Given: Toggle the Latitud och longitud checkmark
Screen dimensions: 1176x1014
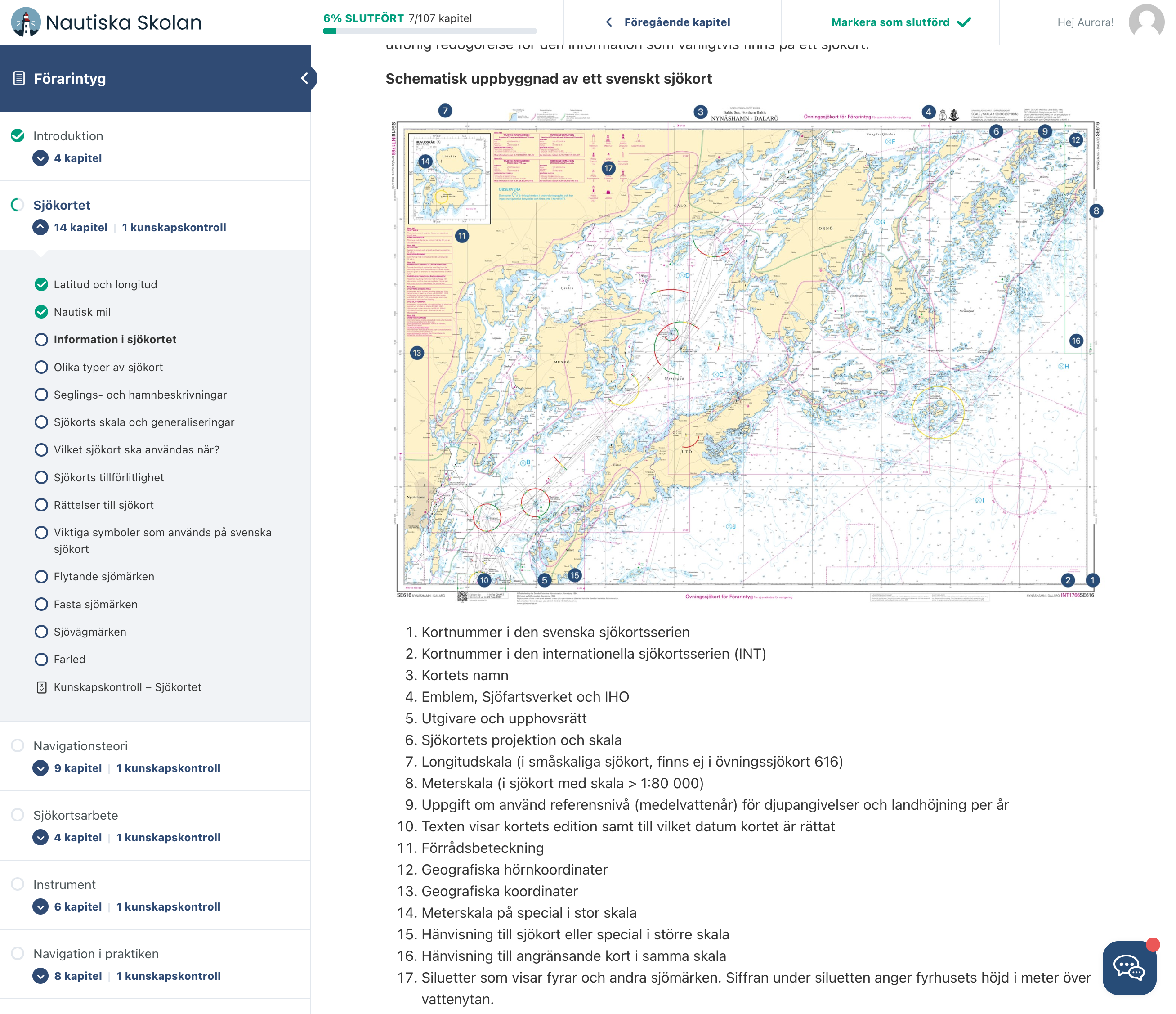Looking at the screenshot, I should pos(41,284).
